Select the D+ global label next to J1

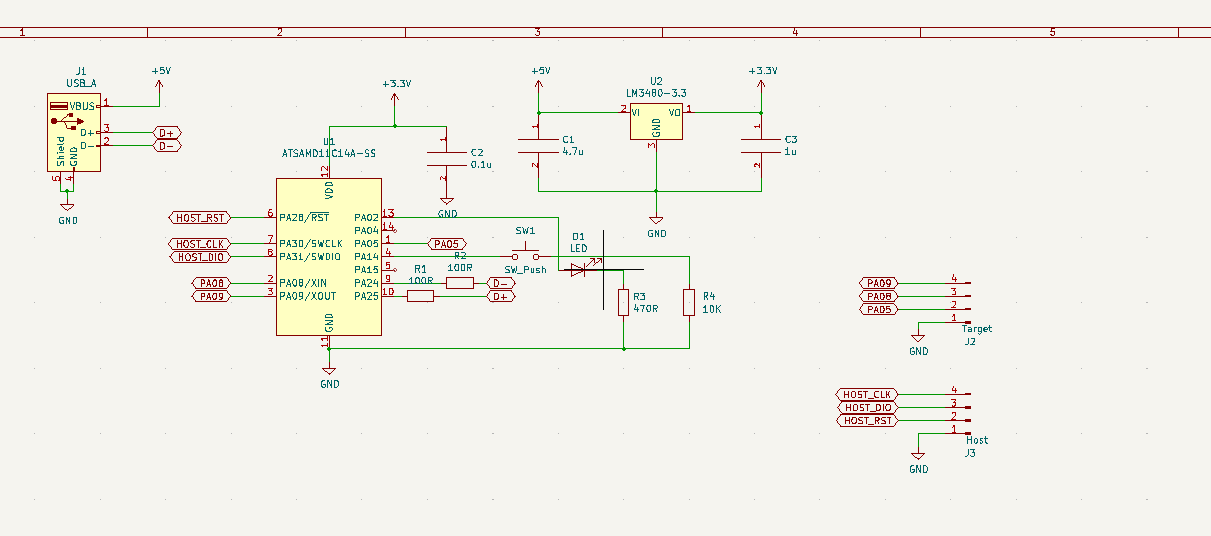click(x=167, y=132)
